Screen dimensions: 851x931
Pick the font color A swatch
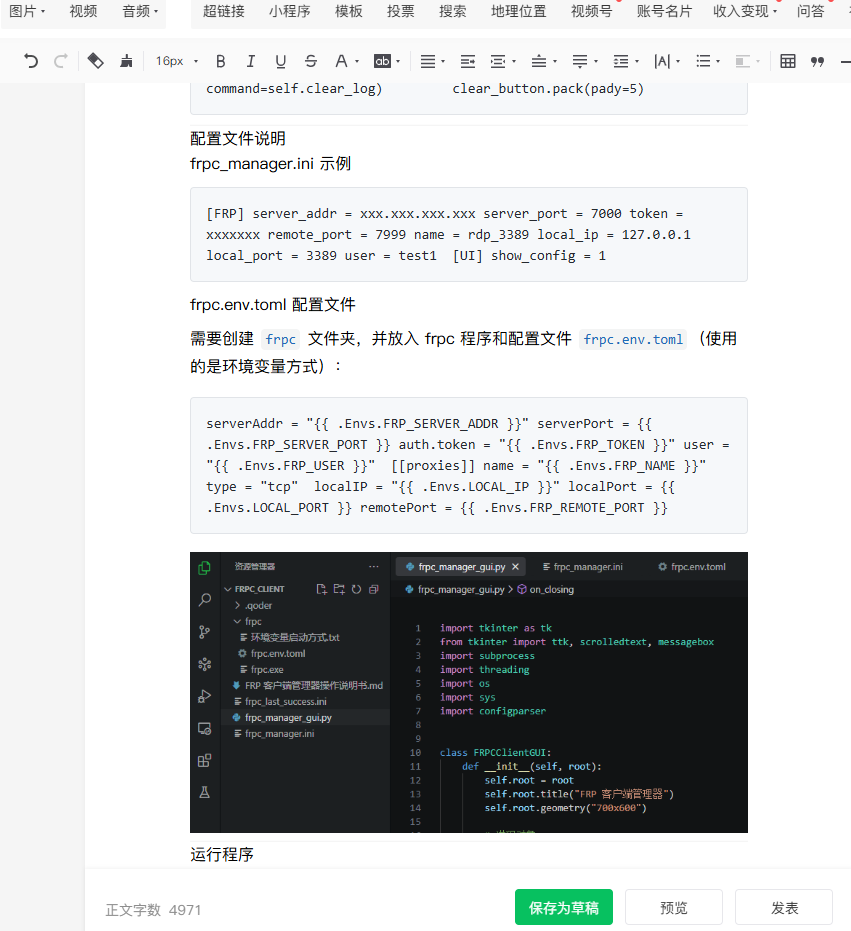click(x=341, y=61)
